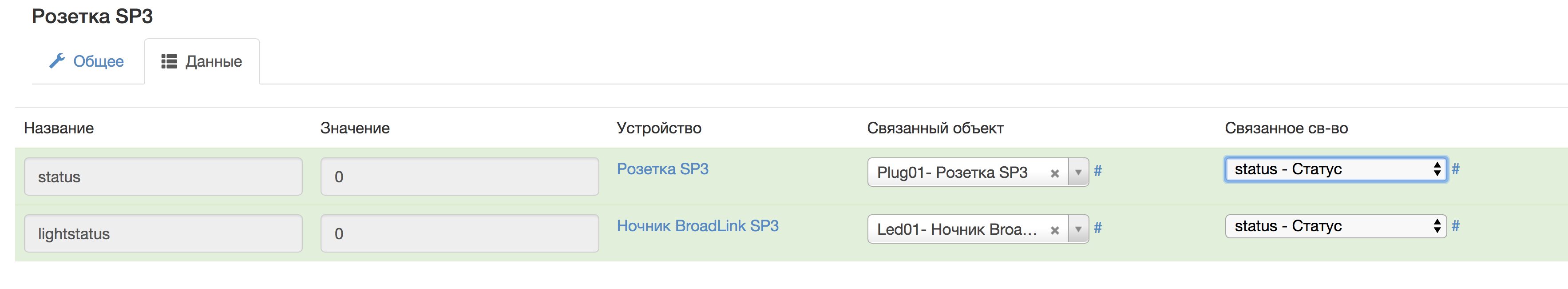Click the wrench icon on the Общее tab
The height and width of the screenshot is (289, 1568).
(58, 60)
